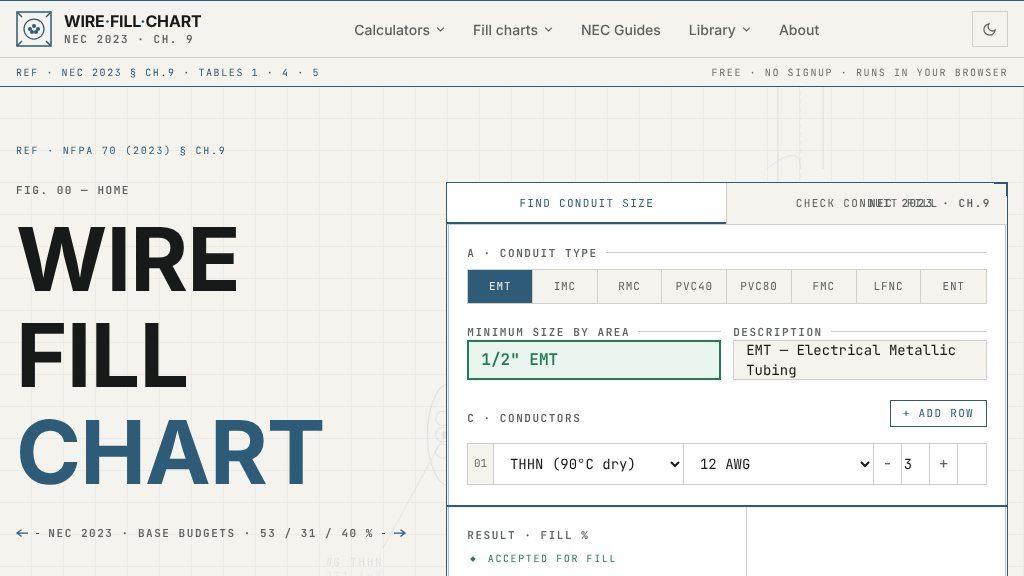The height and width of the screenshot is (576, 1024).
Task: Click the conductor quantity field showing 3
Action: tap(915, 464)
